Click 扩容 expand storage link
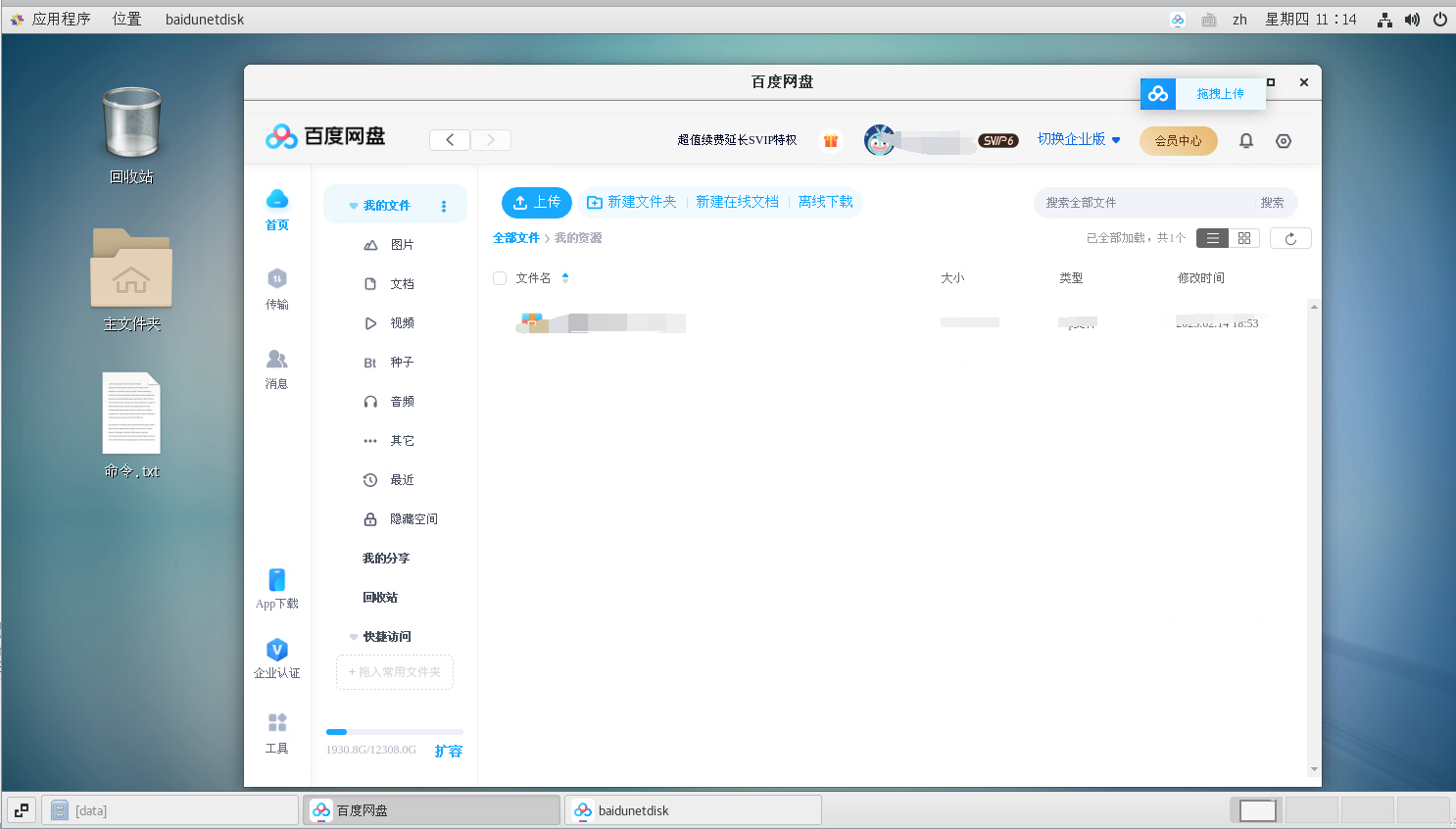Screen dimensions: 1456x829 pos(449,752)
